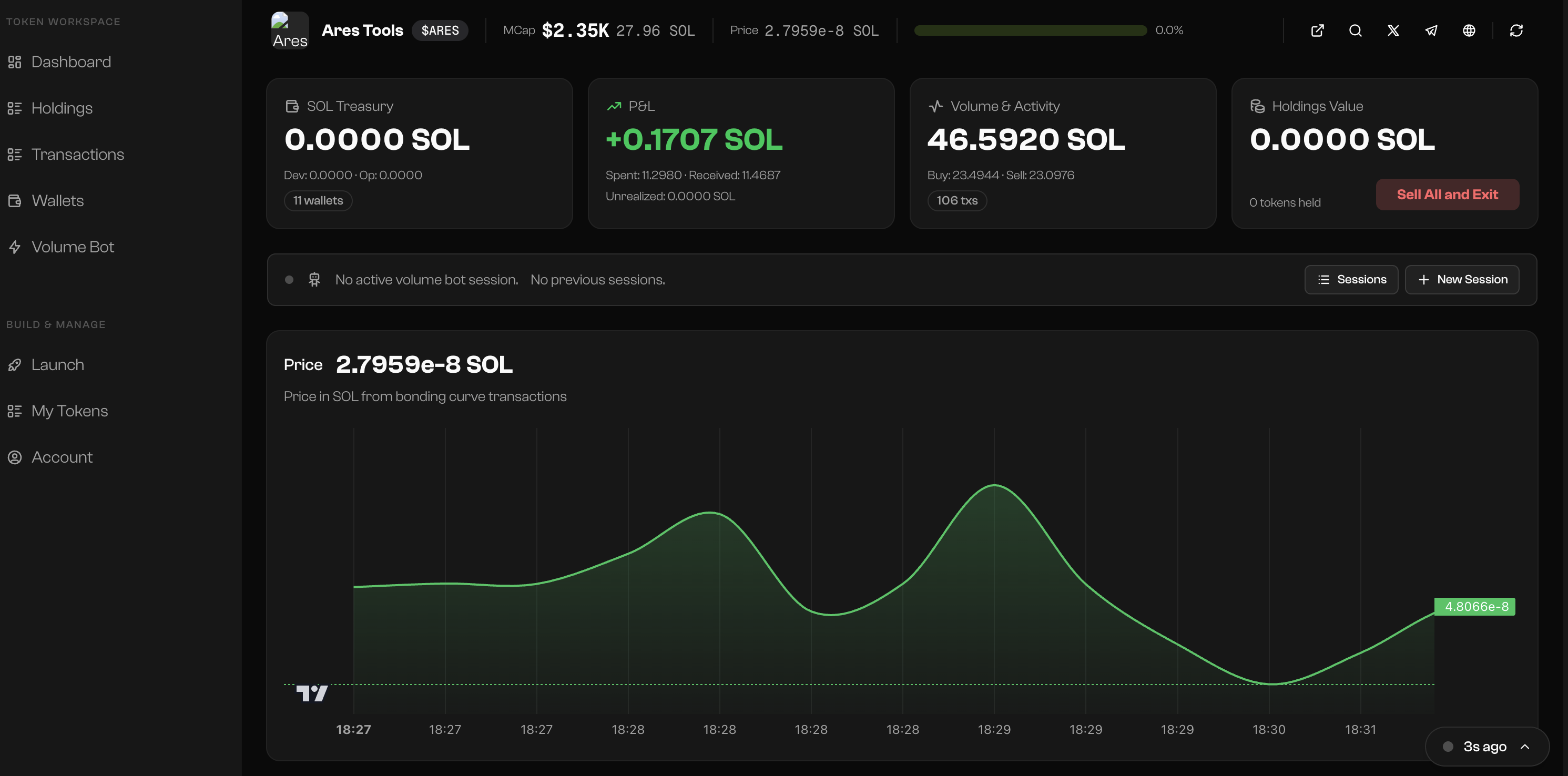The width and height of the screenshot is (1568, 776).
Task: Click the Ares token avatar image
Action: (x=290, y=30)
